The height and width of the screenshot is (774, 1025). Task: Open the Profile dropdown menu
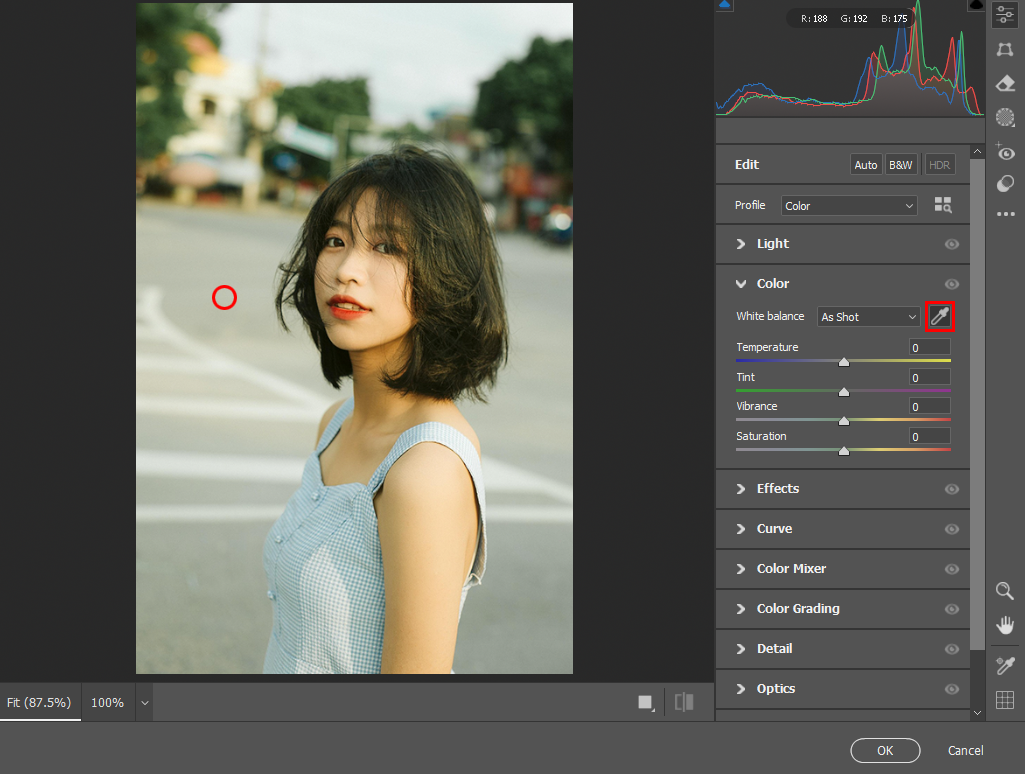click(849, 206)
